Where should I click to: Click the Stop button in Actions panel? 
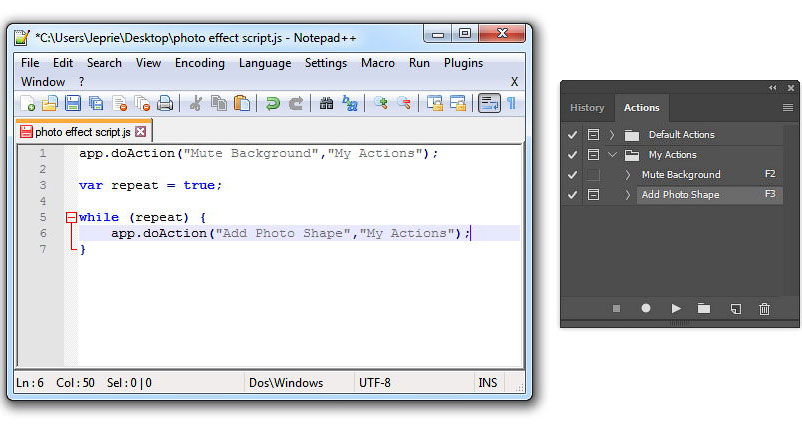pos(616,309)
